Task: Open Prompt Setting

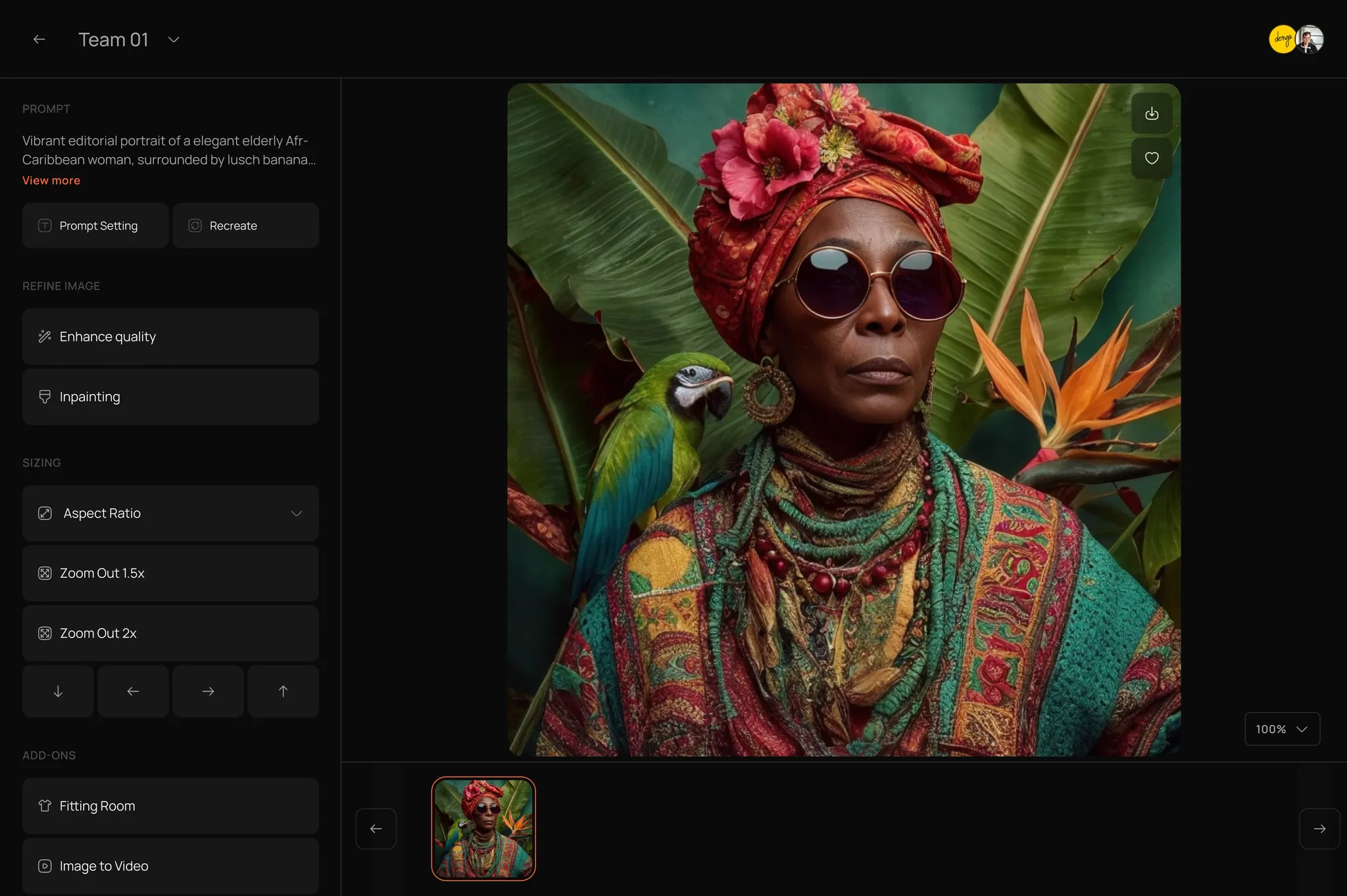Action: pyautogui.click(x=95, y=225)
